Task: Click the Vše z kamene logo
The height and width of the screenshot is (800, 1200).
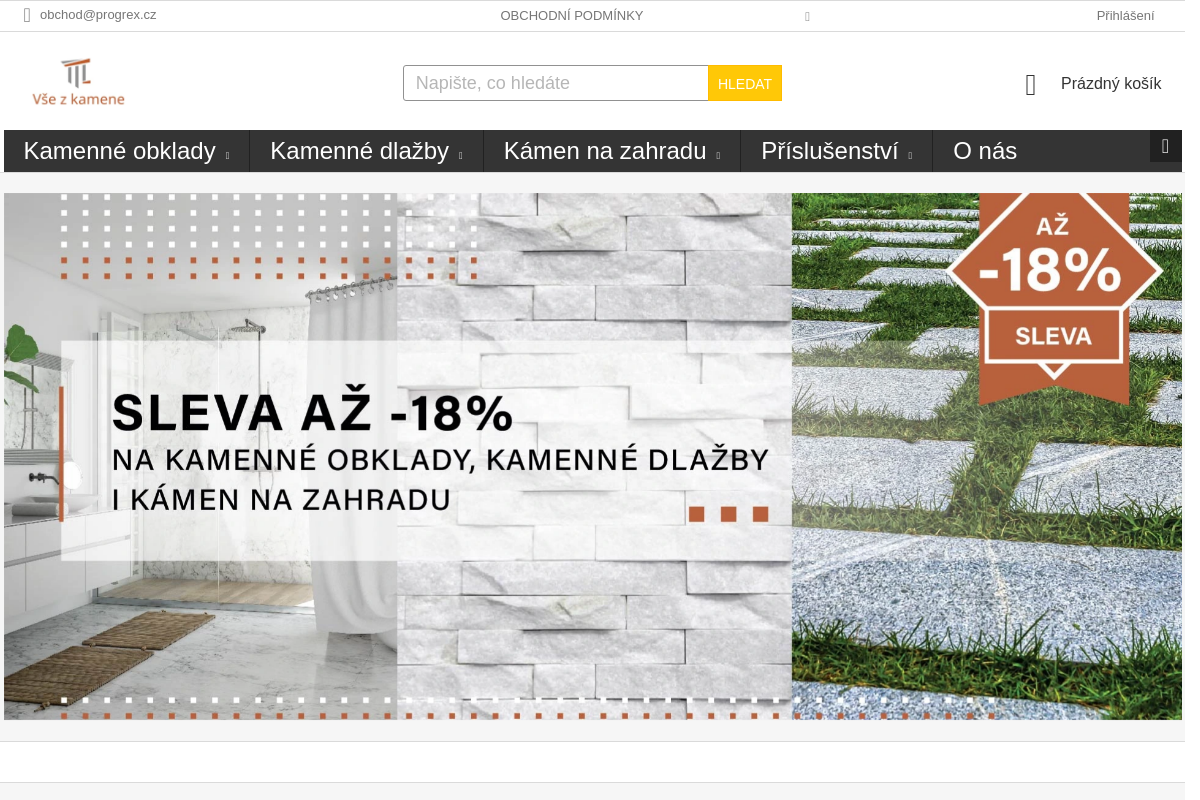Action: coord(79,81)
